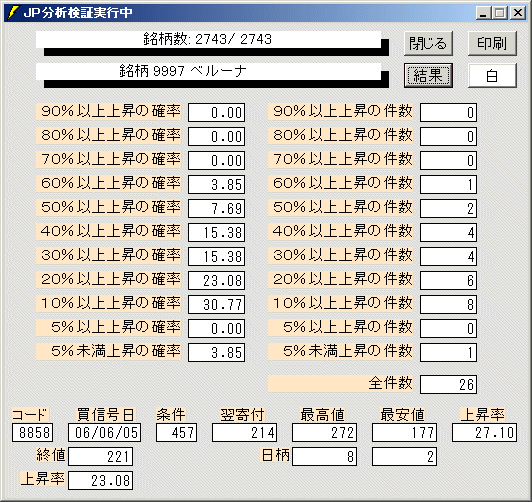The height and width of the screenshot is (502, 532).
Task: Click the 10%以上上昇の件数 value field
Action: (449, 304)
